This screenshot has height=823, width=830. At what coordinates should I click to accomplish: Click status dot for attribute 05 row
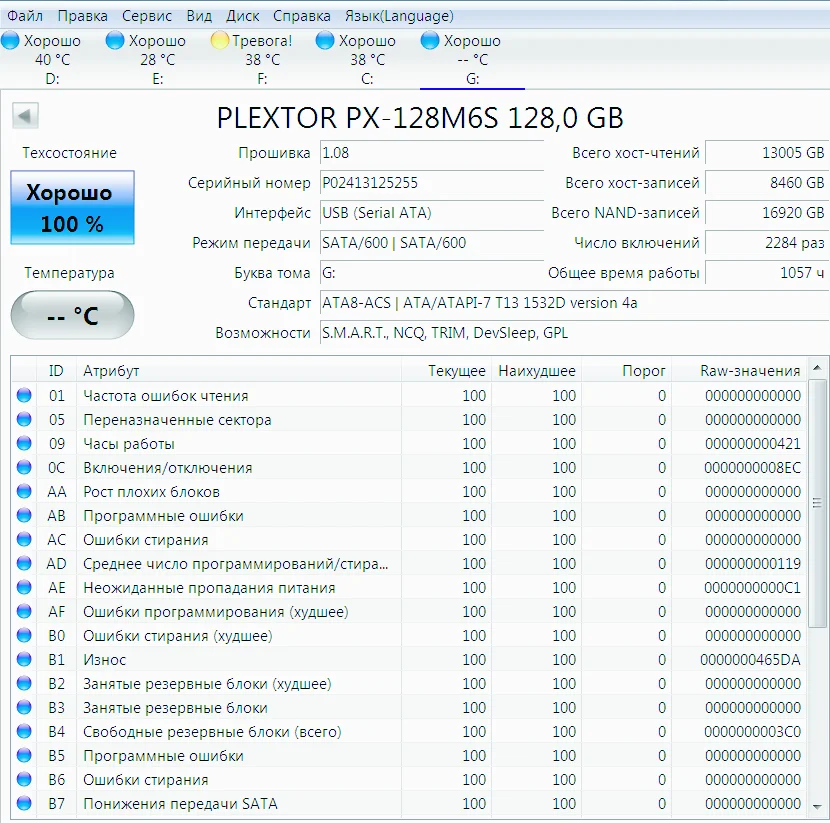coord(24,420)
